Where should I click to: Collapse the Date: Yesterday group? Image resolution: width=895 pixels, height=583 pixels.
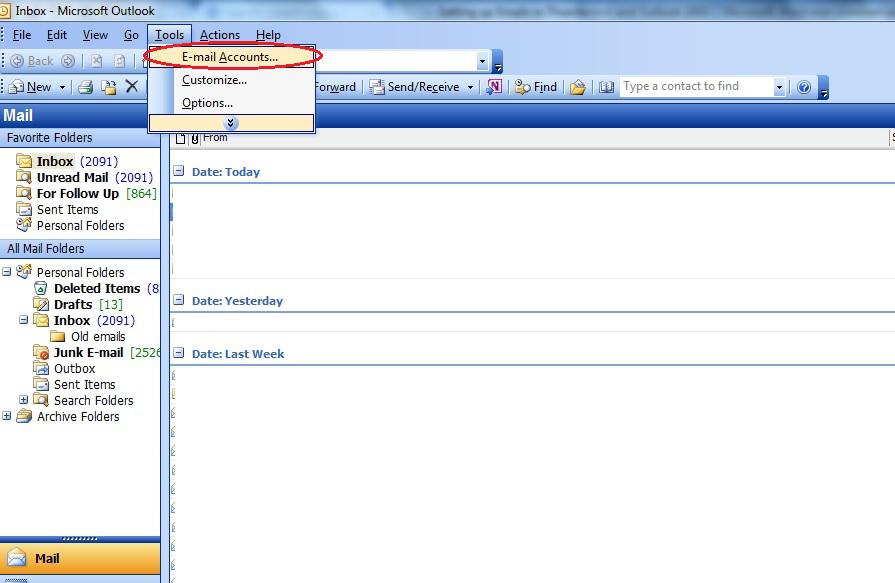(x=179, y=300)
